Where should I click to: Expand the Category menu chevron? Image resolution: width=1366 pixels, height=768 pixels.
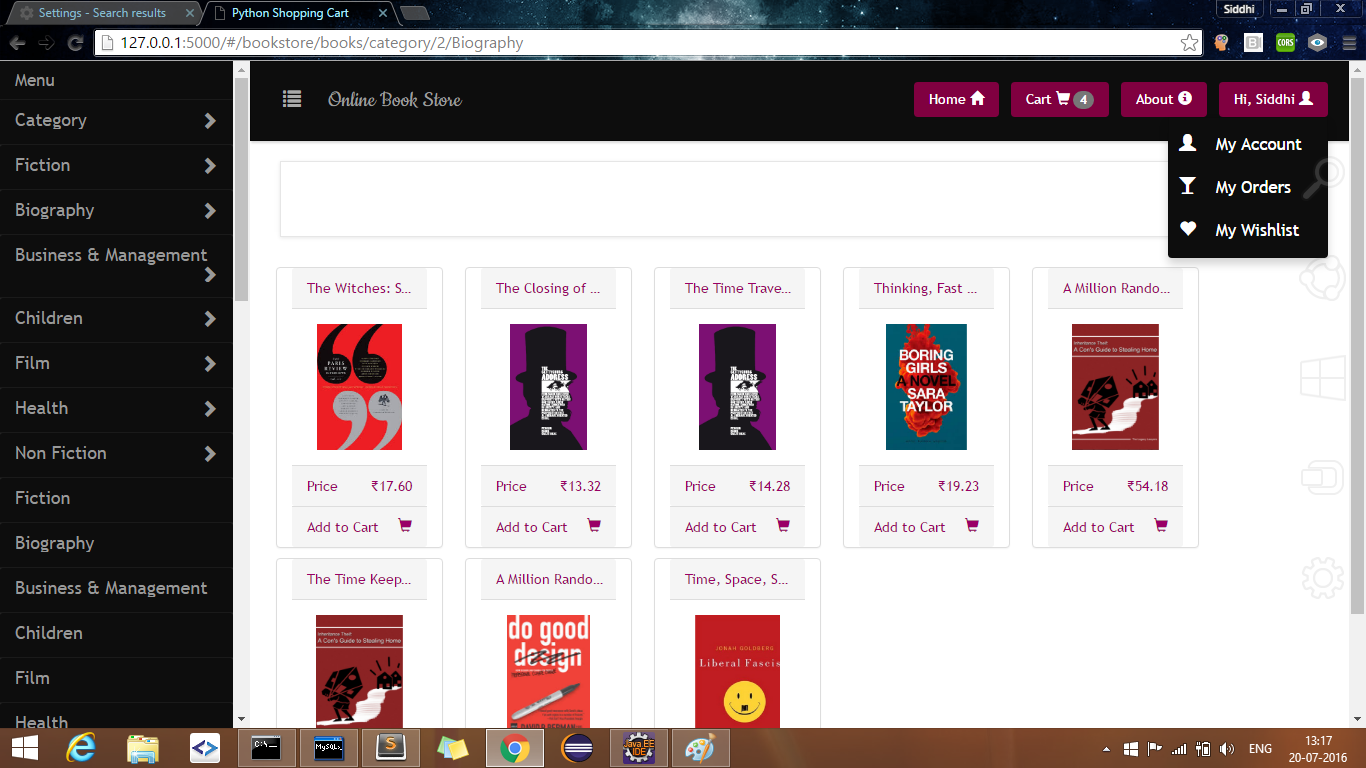[x=210, y=121]
